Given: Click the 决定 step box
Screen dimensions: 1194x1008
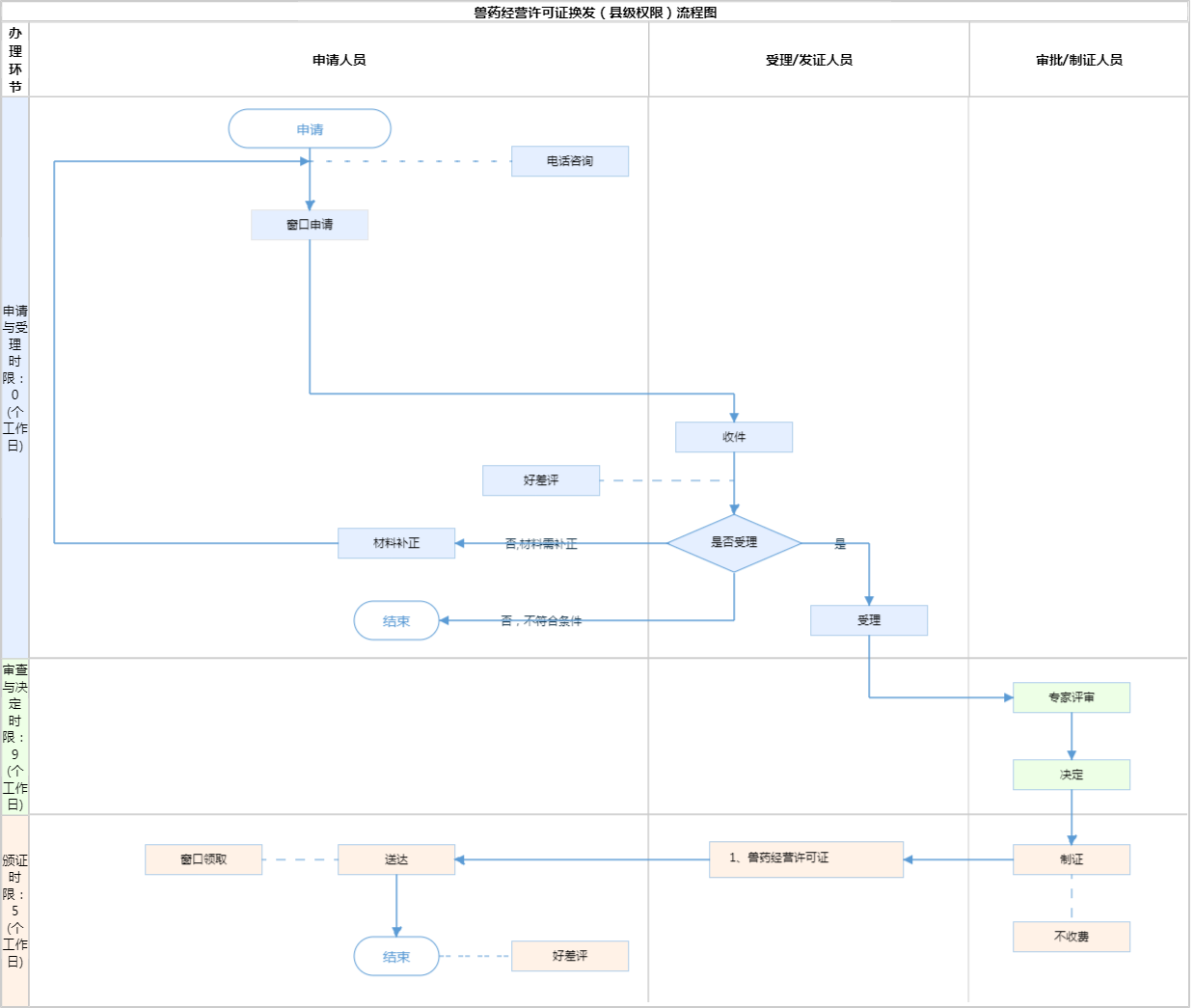Looking at the screenshot, I should coord(1072,775).
